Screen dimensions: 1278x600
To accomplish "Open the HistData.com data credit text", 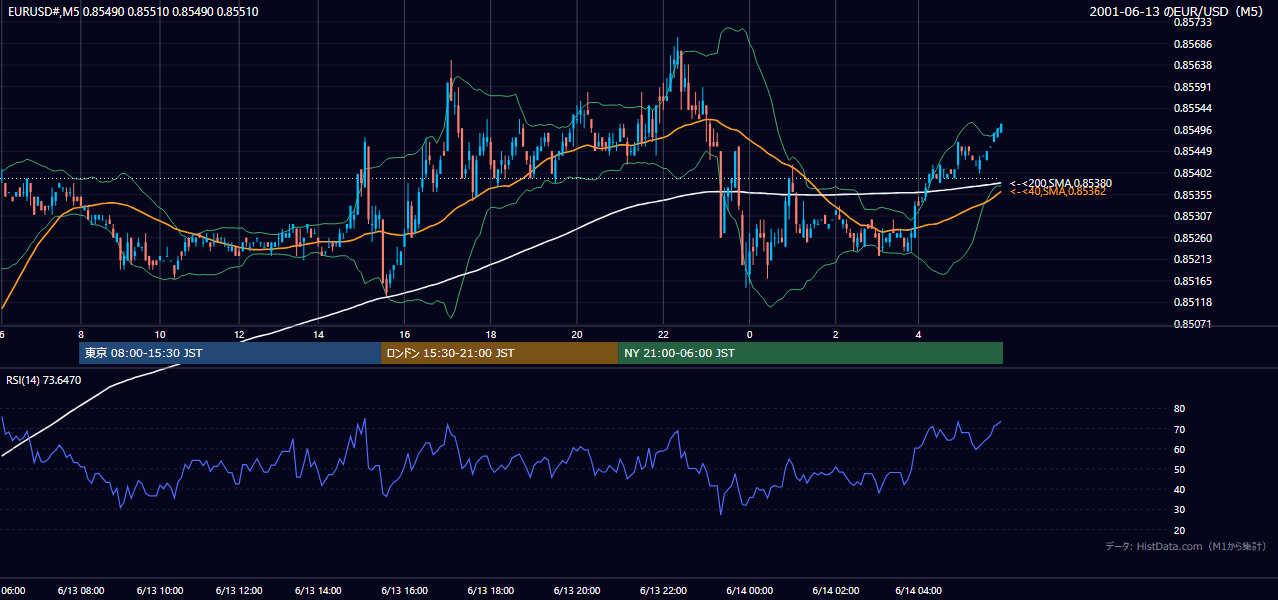I will point(1186,547).
